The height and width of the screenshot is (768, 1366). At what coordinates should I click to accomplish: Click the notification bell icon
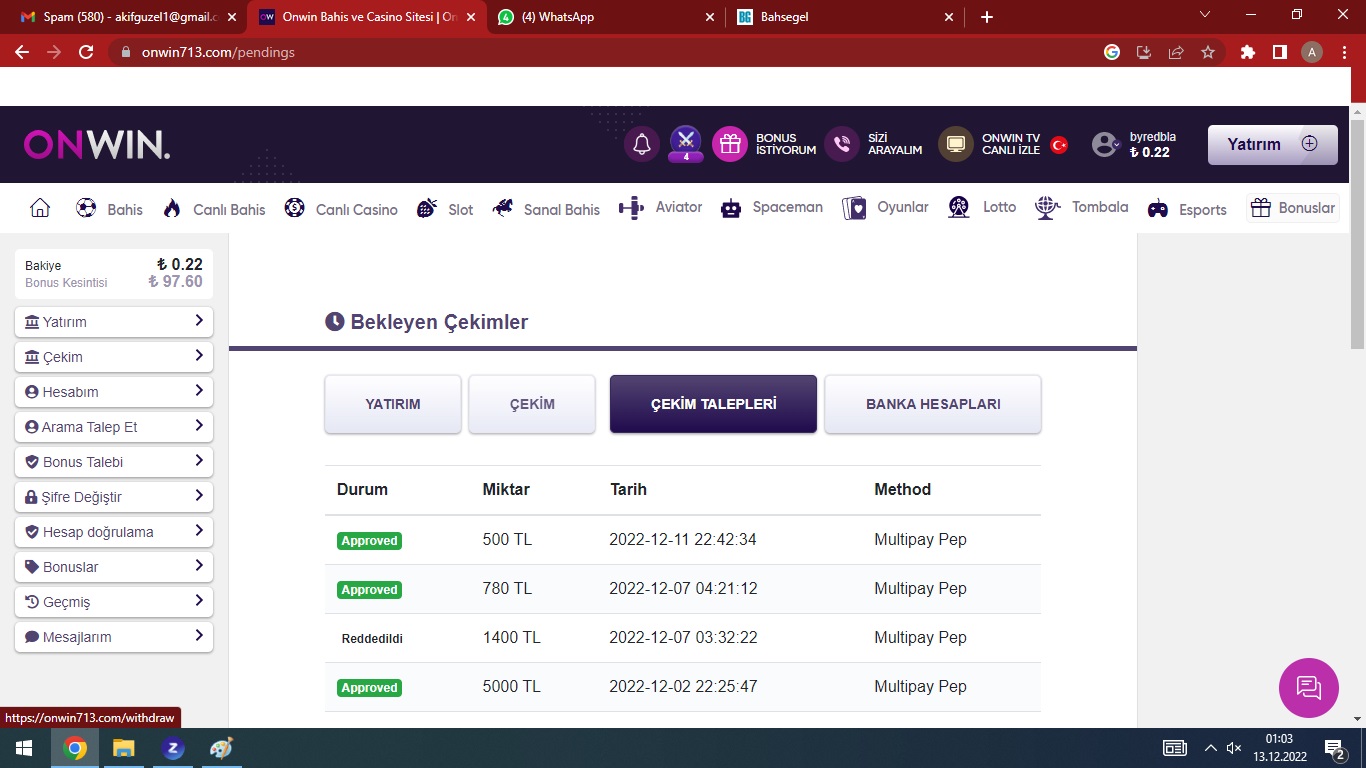(642, 144)
